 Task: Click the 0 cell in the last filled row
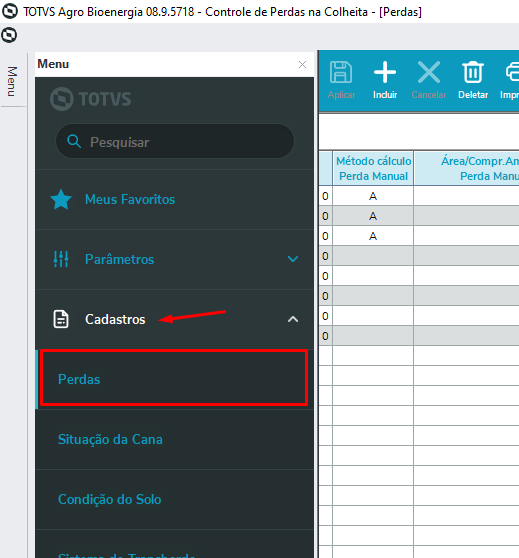point(325,336)
